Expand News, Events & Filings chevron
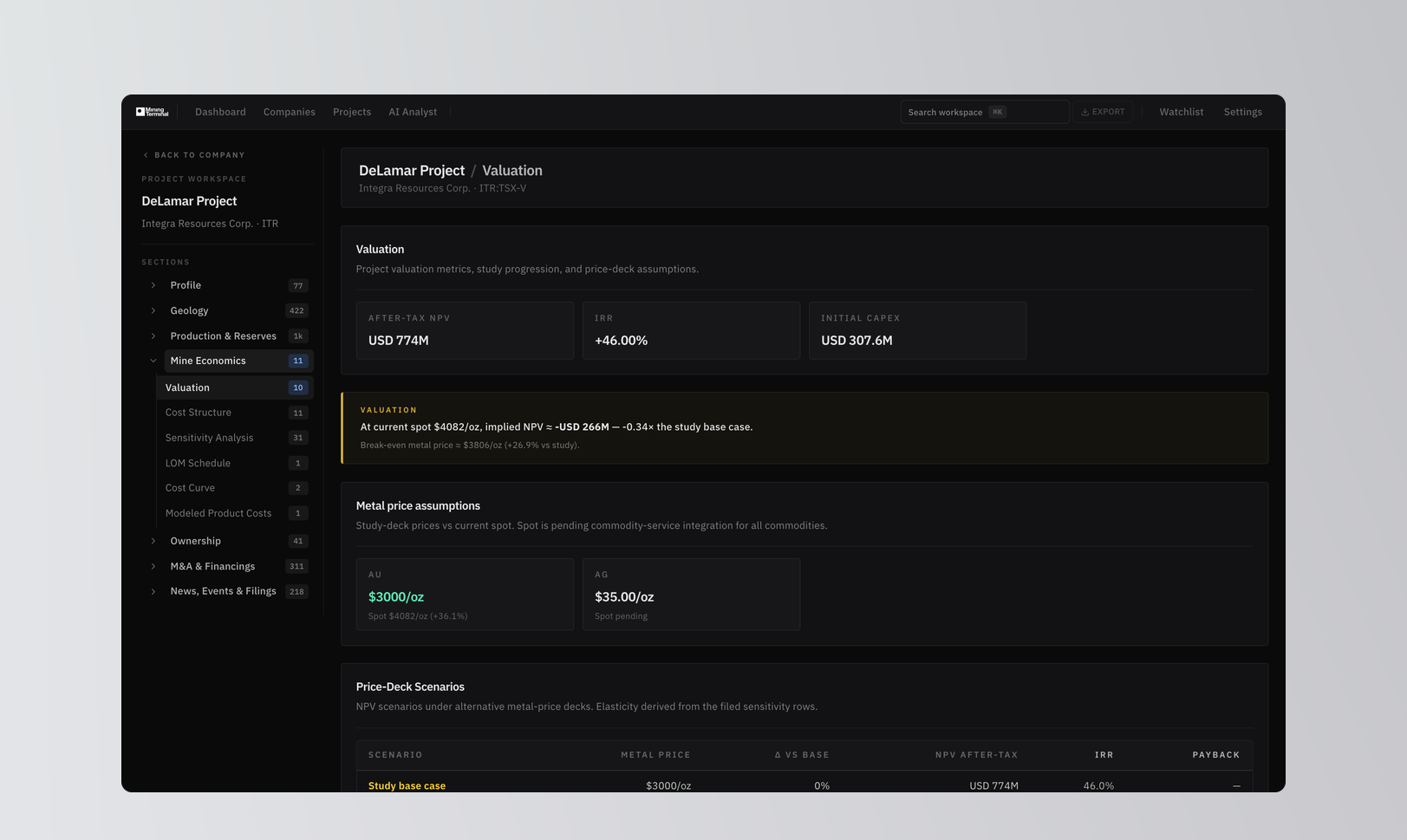 (153, 591)
